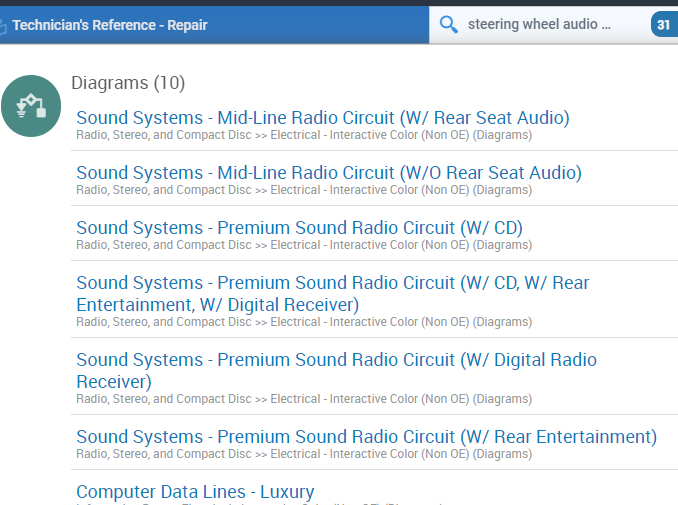Open Premium Sound Radio Circuit (W/ Rear Entertainment)
The width and height of the screenshot is (678, 505).
(x=366, y=437)
